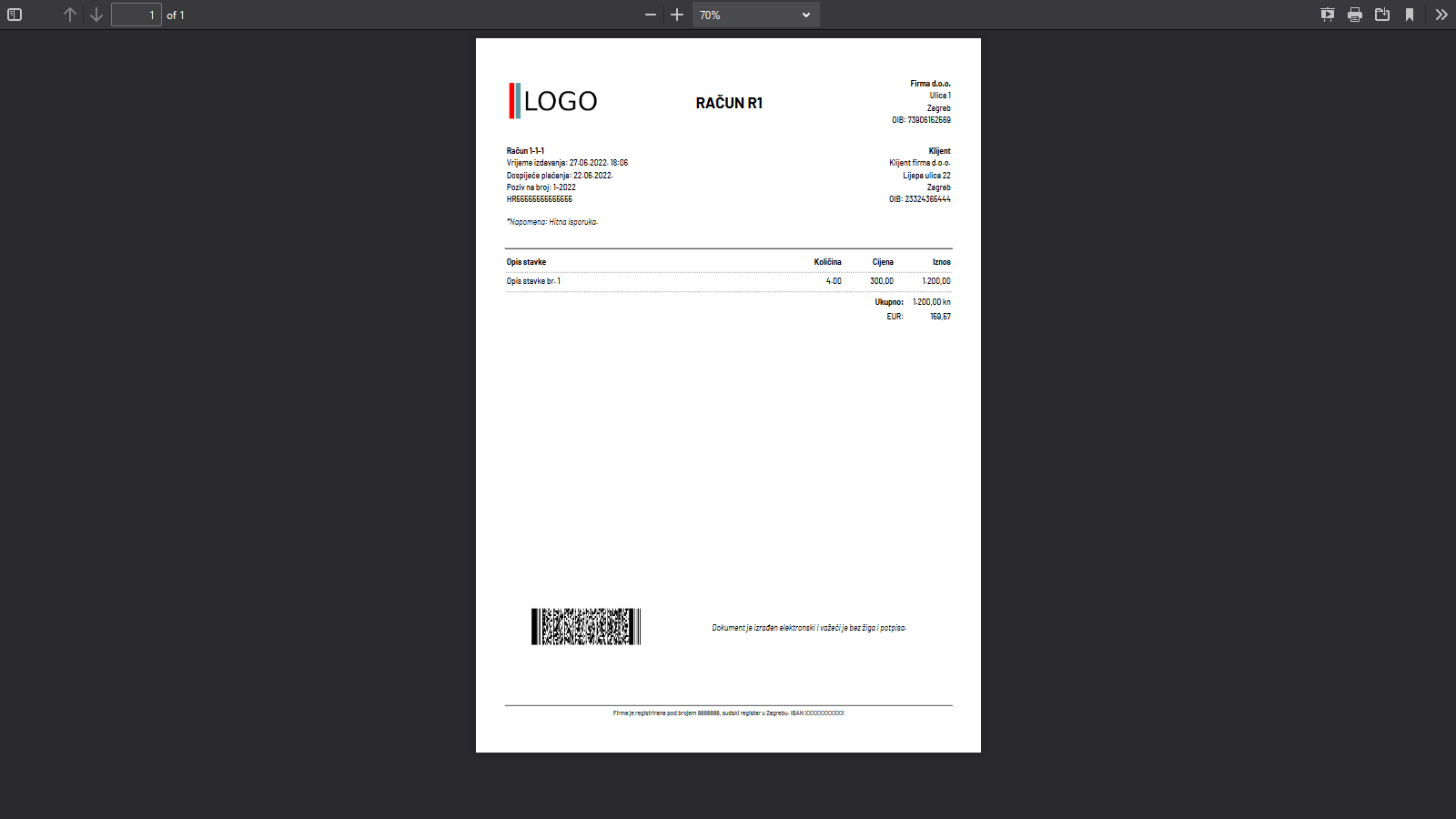Image resolution: width=1456 pixels, height=819 pixels.
Task: Go to the previous page
Action: coord(70,15)
